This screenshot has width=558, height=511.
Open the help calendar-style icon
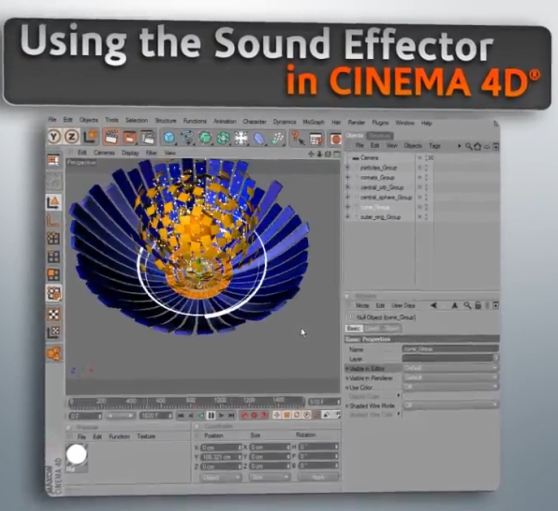[316, 139]
